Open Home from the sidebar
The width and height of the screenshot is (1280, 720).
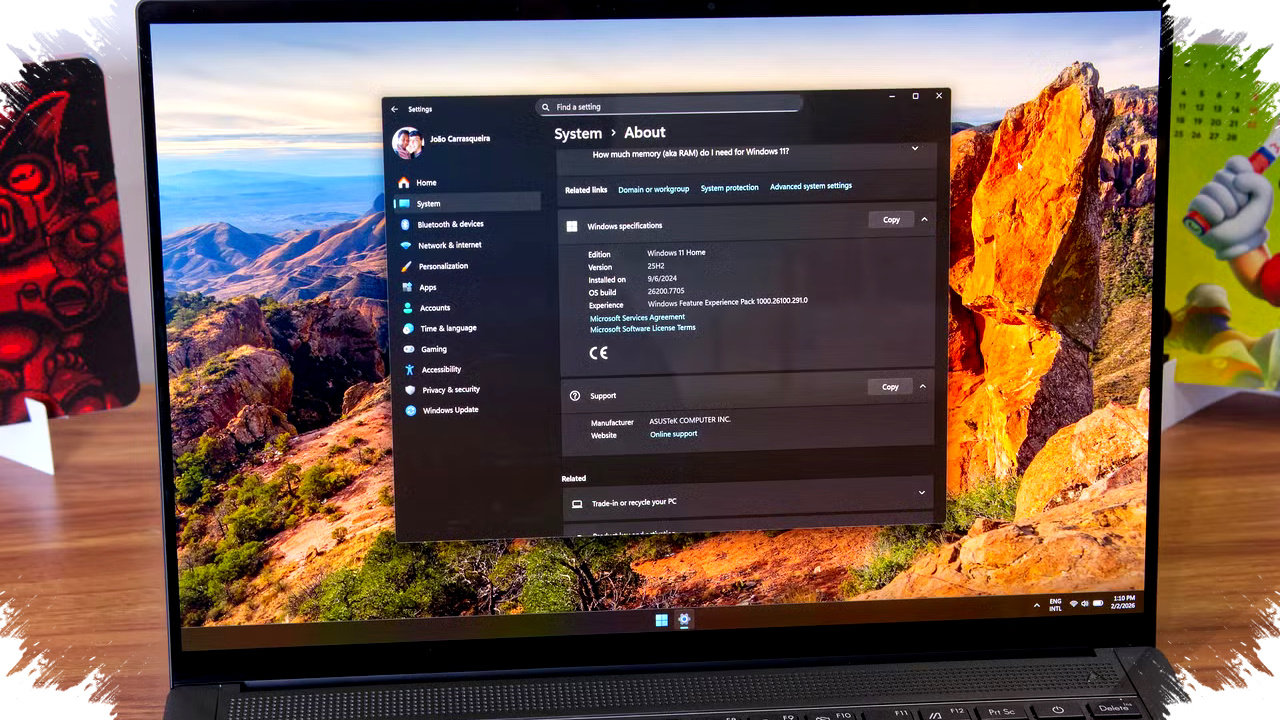pyautogui.click(x=426, y=183)
